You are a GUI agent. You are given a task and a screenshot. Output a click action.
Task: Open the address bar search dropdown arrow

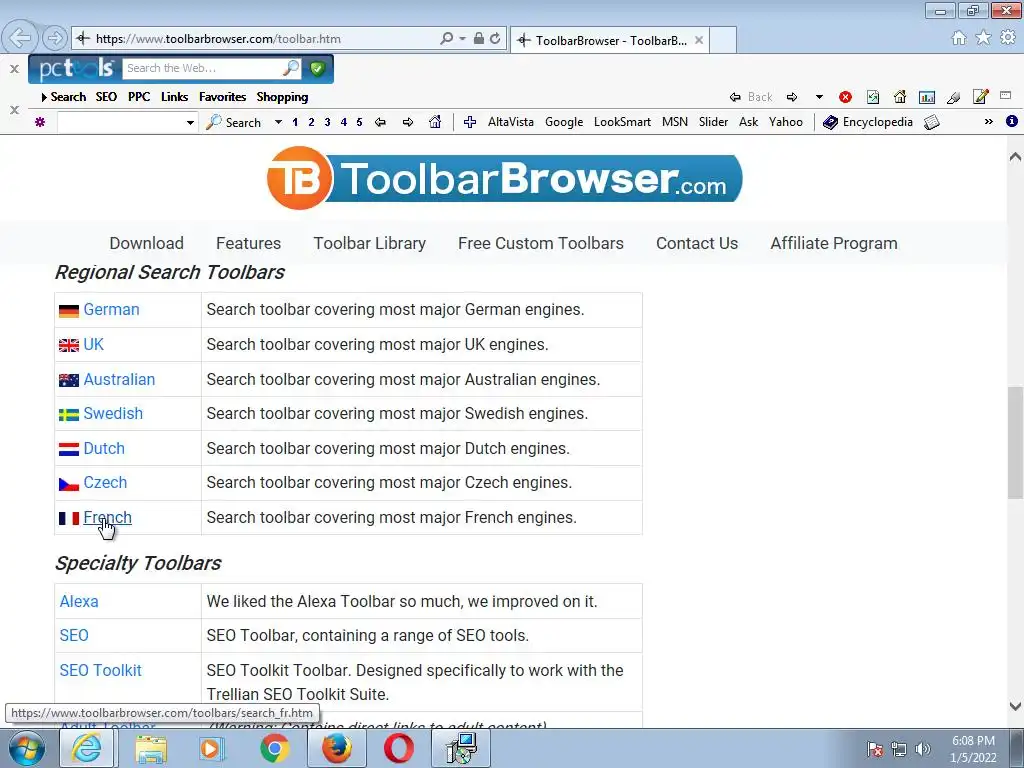coord(462,39)
